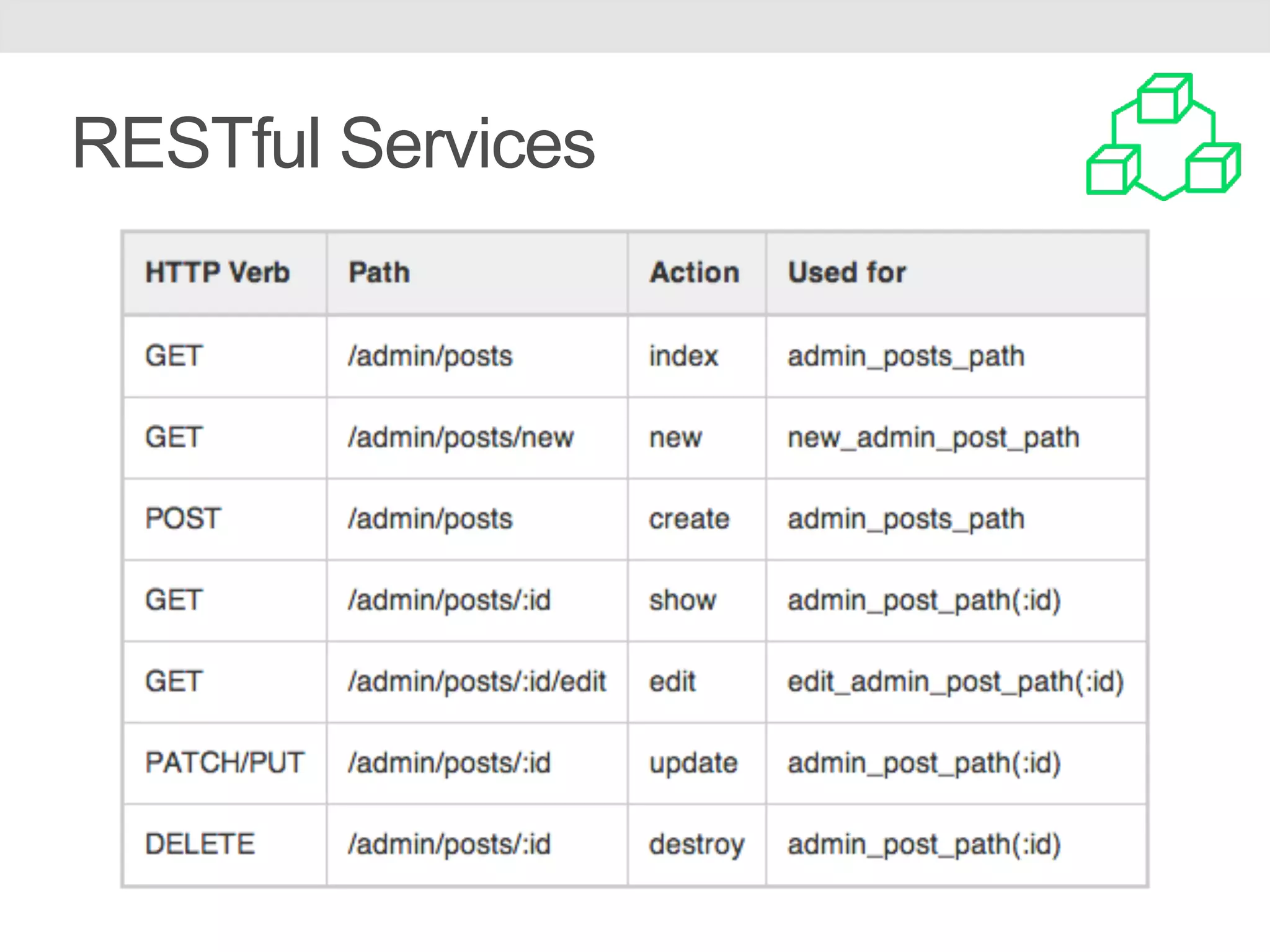Screen dimensions: 1270x952
Task: Click /admin/posts path in the index row
Action: pyautogui.click(x=430, y=356)
